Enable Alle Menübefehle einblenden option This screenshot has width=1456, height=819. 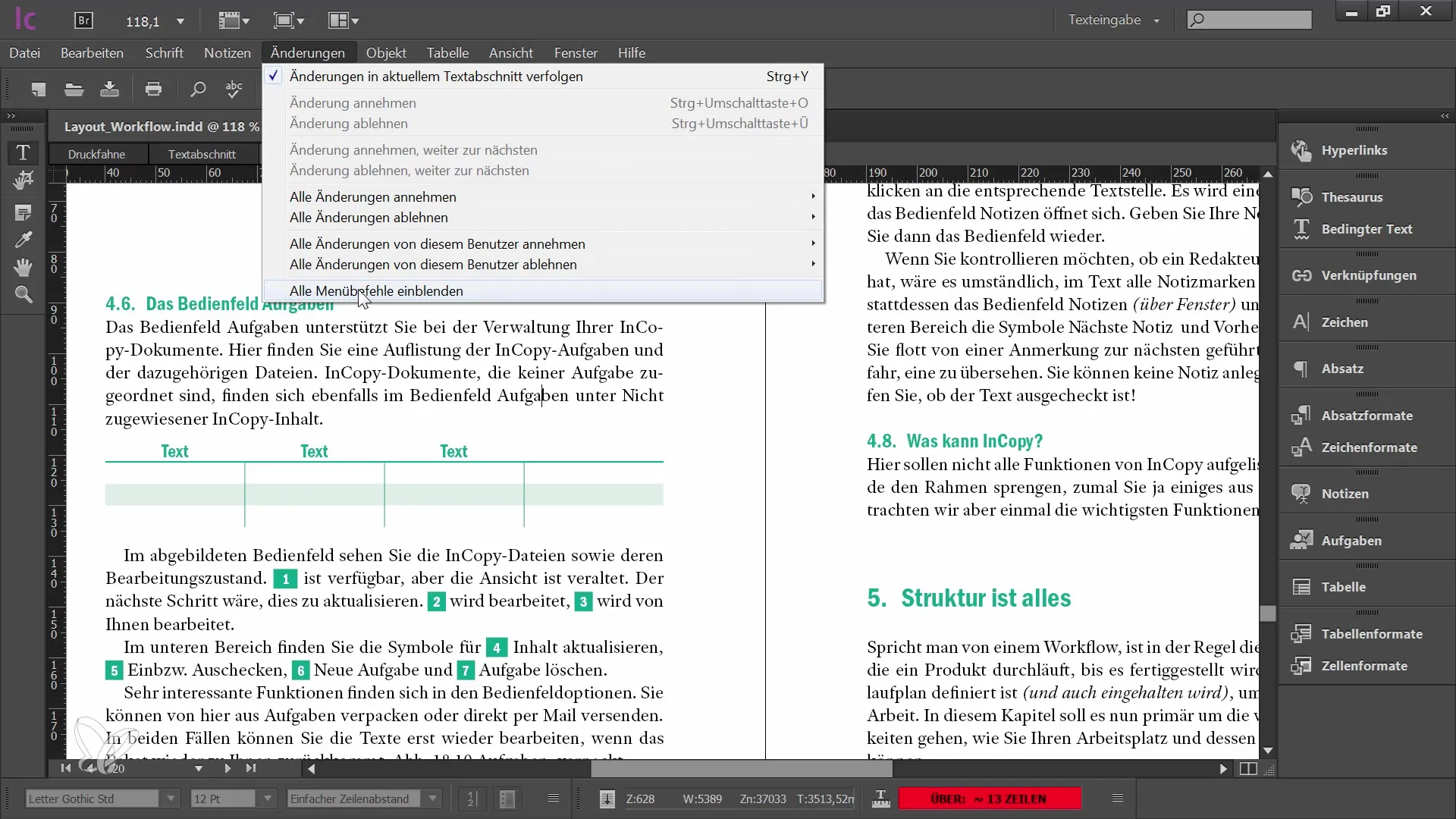point(375,290)
